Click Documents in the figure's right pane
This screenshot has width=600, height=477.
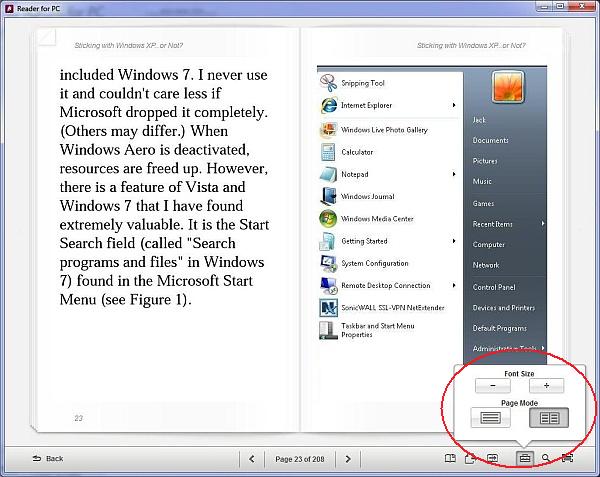point(490,140)
